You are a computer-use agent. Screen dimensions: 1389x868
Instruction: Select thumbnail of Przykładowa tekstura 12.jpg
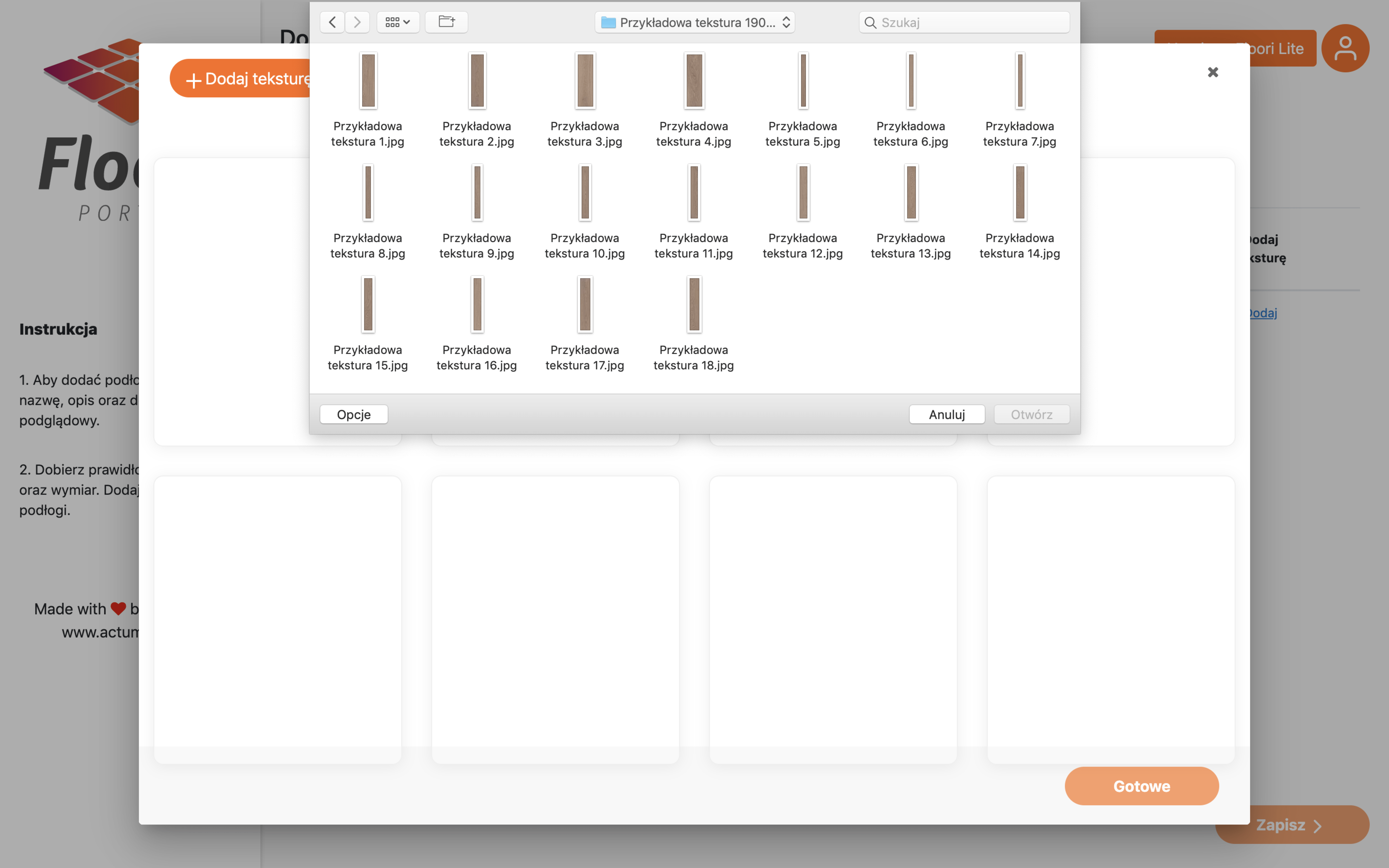(x=803, y=192)
